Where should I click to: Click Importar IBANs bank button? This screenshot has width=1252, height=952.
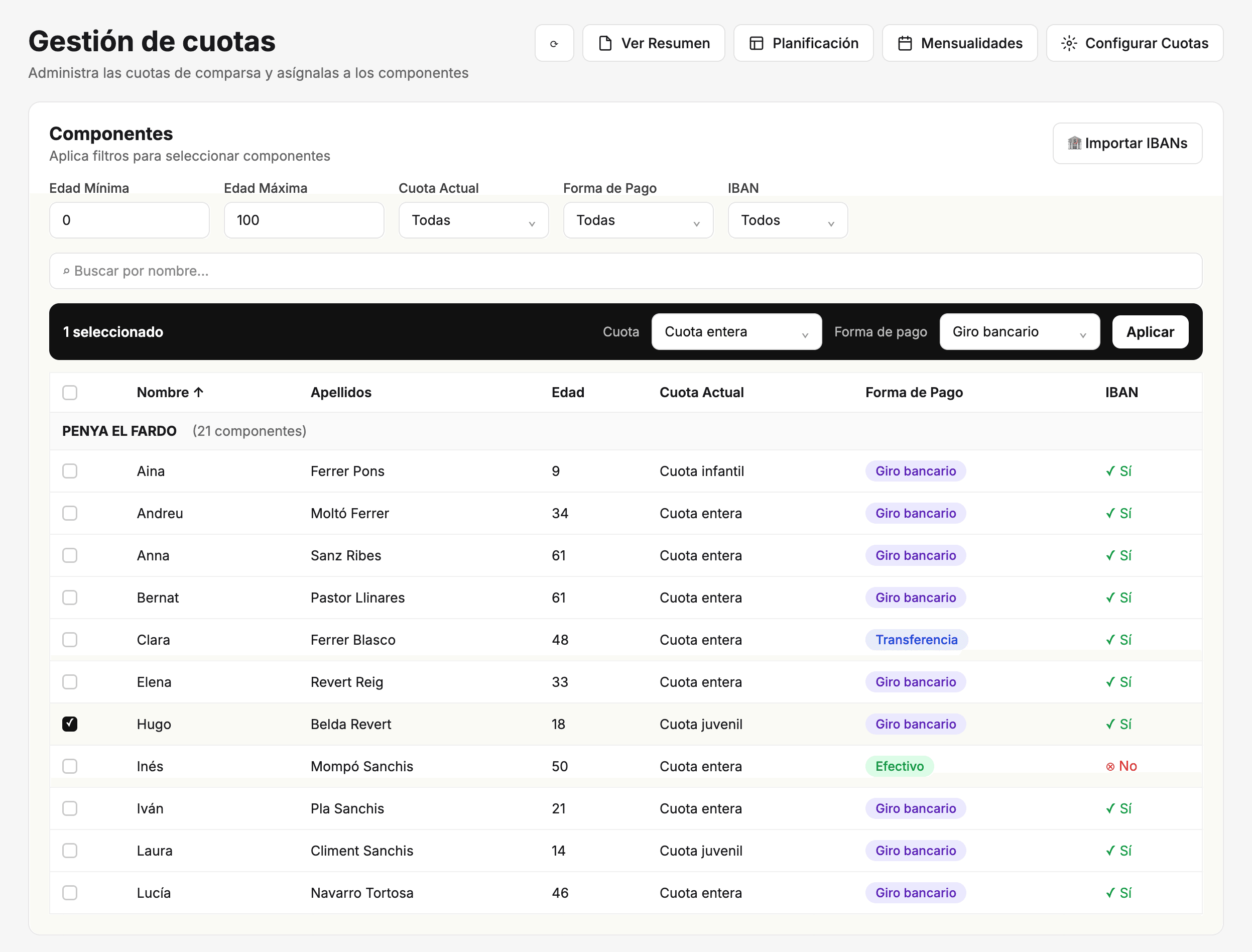point(1128,144)
